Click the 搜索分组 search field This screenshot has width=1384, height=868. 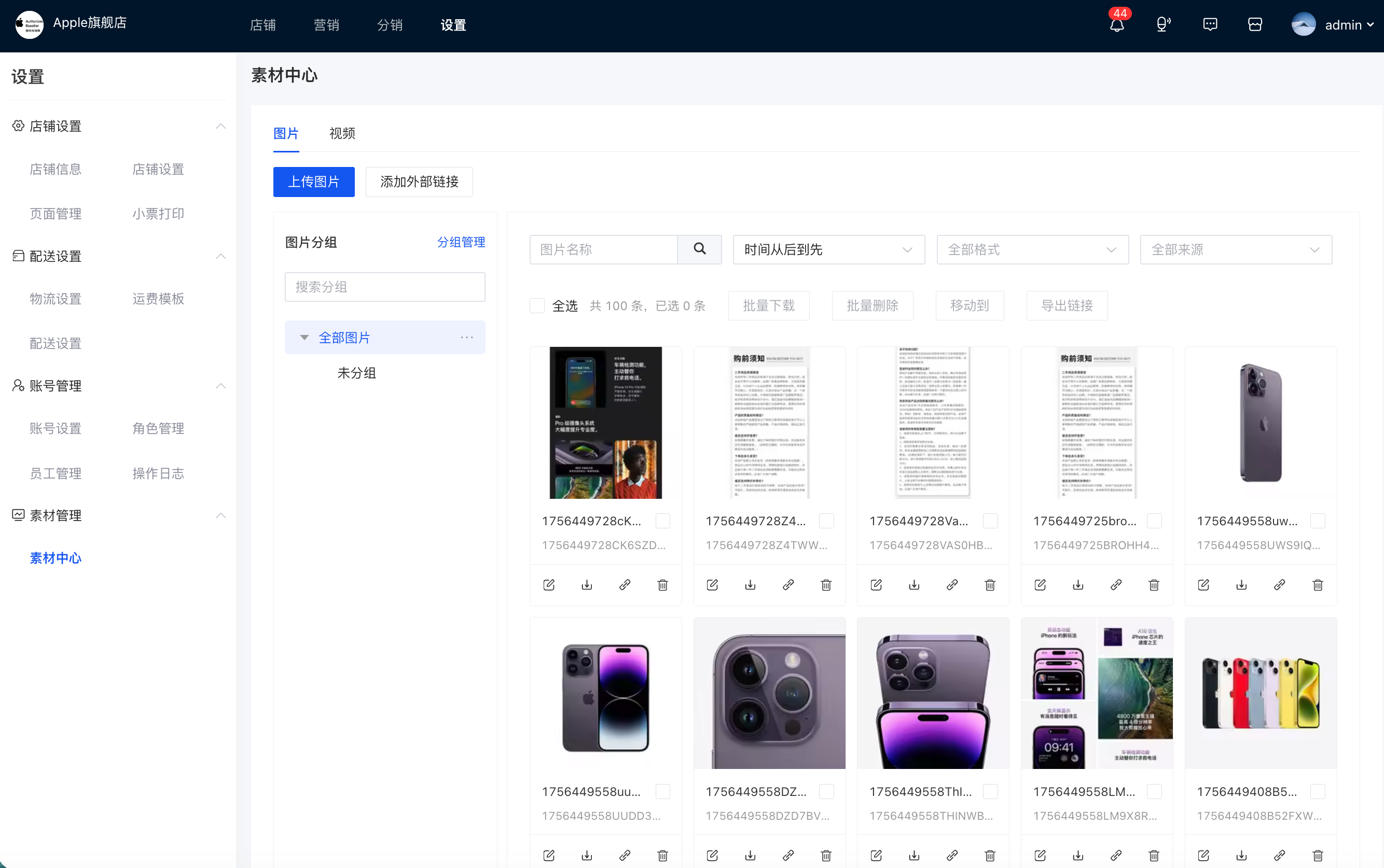click(385, 286)
